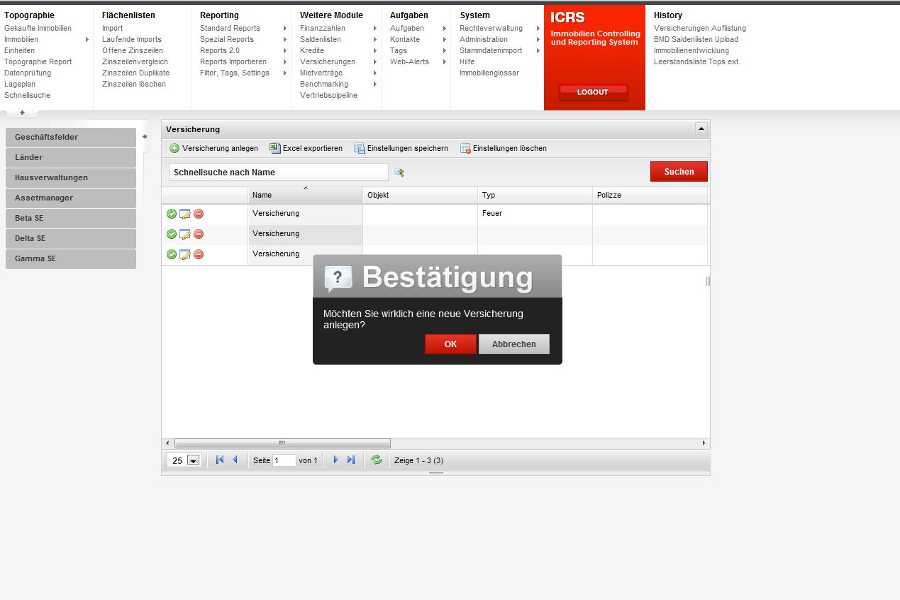This screenshot has height=600, width=900.
Task: Click the Excel exportieren spreadsheet icon
Action: click(275, 148)
